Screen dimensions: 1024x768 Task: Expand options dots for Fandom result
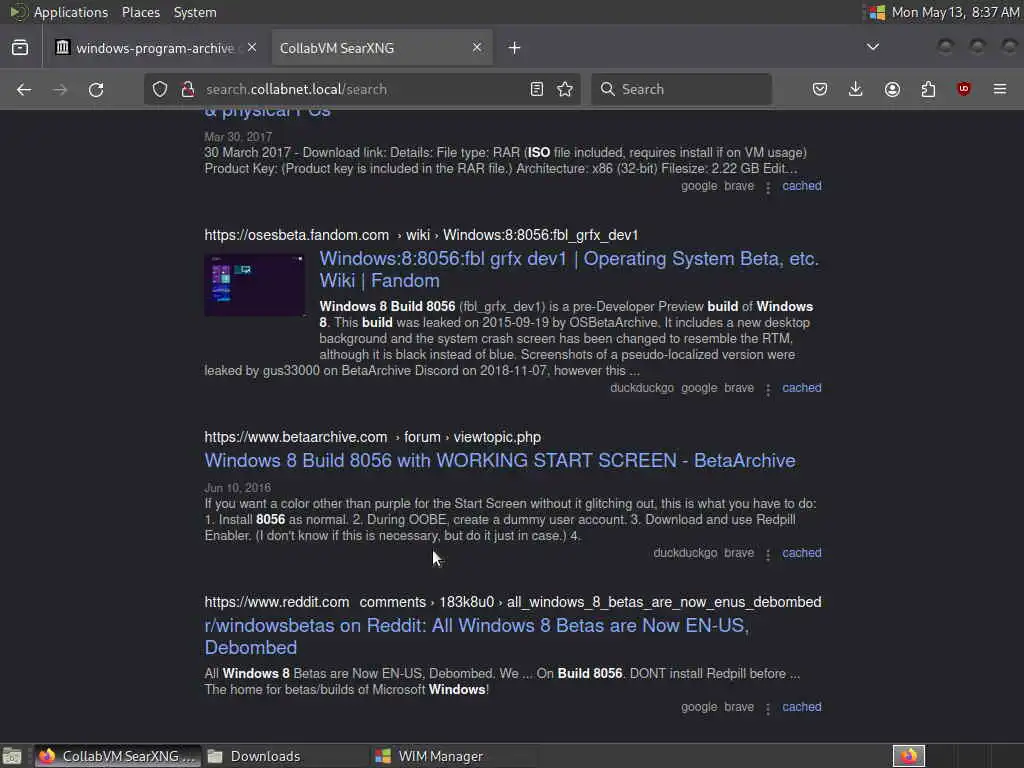point(768,389)
